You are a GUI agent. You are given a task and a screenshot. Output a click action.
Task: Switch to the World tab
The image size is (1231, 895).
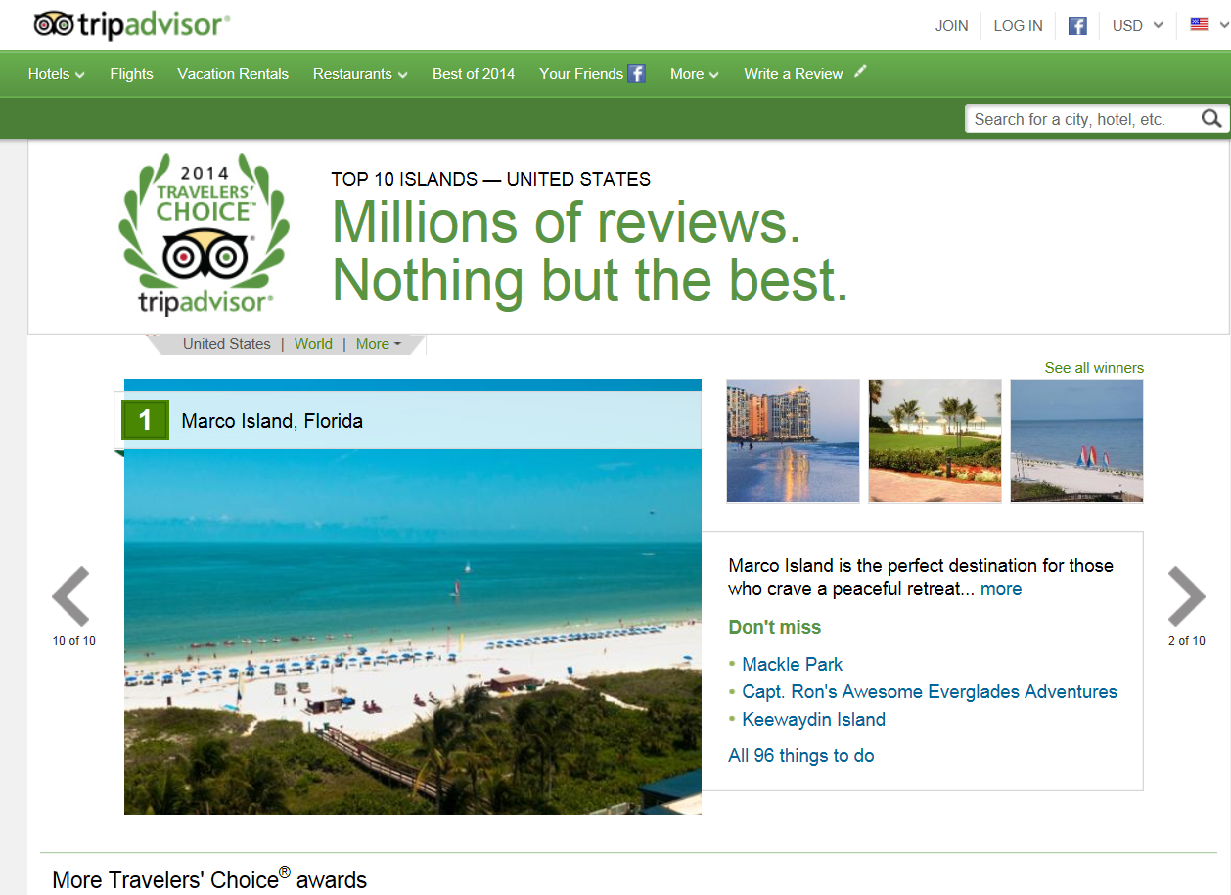(x=313, y=344)
